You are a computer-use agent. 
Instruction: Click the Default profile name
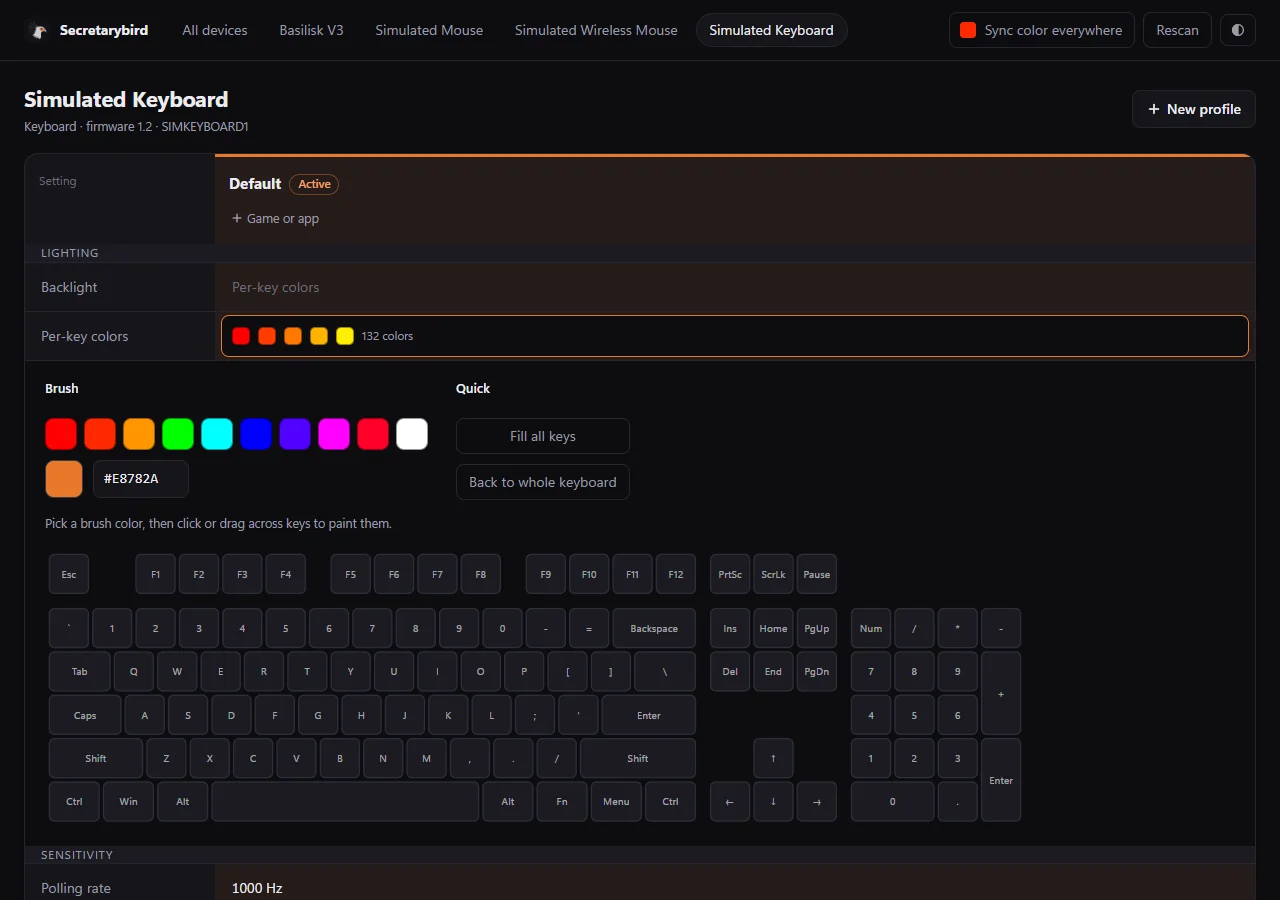(x=255, y=183)
